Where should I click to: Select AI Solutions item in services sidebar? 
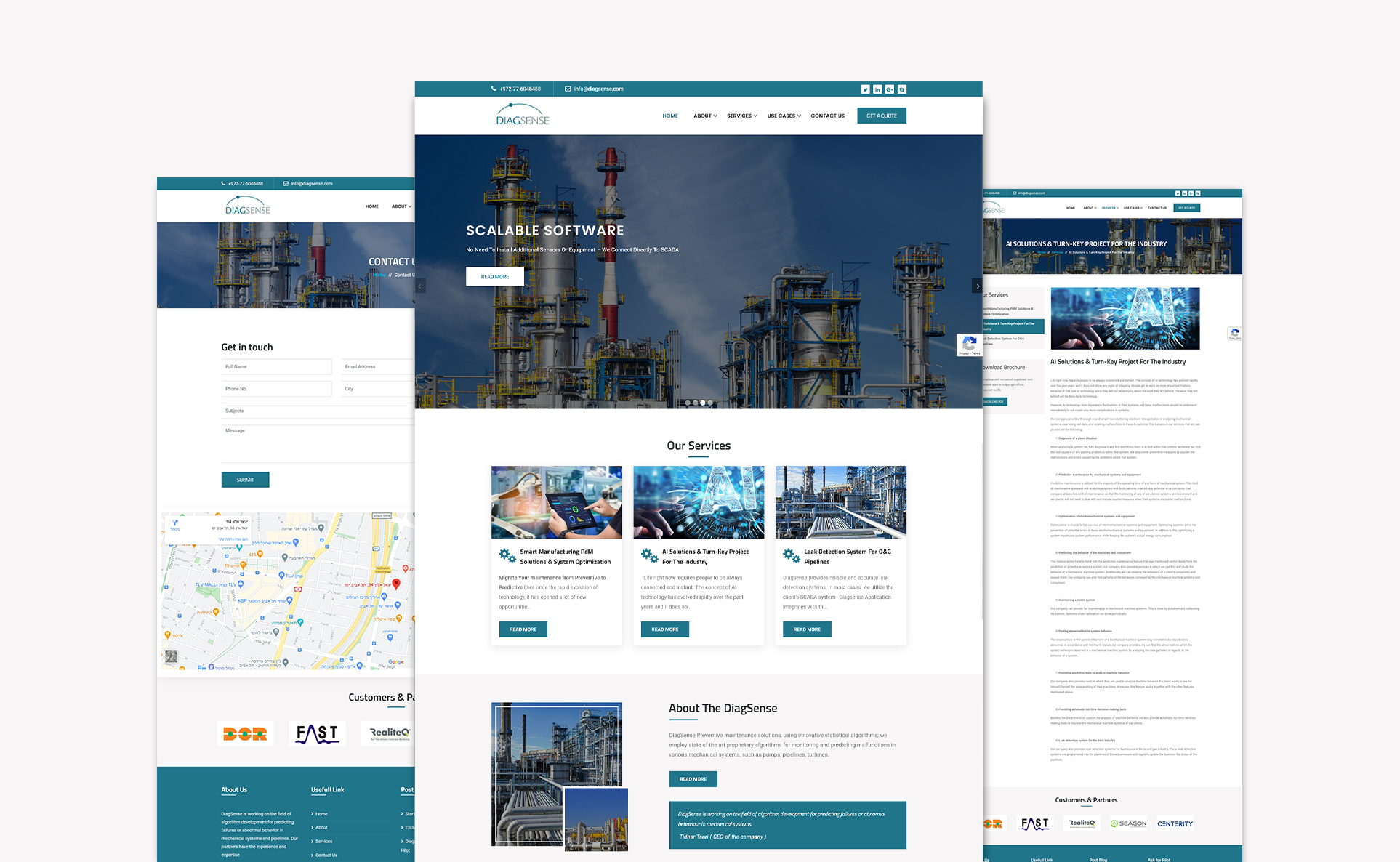[x=1013, y=326]
